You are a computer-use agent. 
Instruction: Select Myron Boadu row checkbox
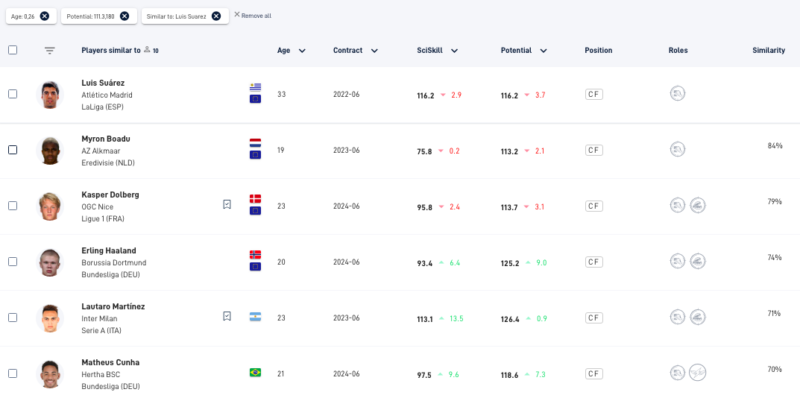click(x=13, y=150)
